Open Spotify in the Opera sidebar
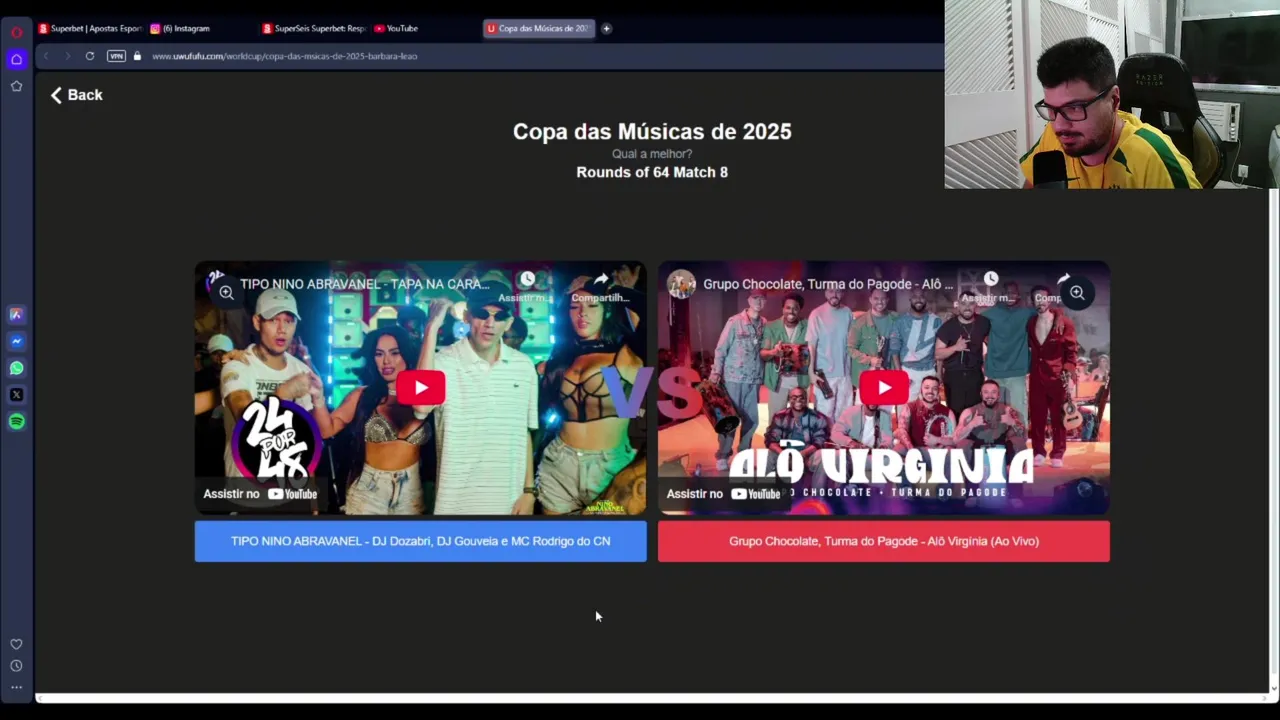Image resolution: width=1280 pixels, height=720 pixels. click(16, 422)
